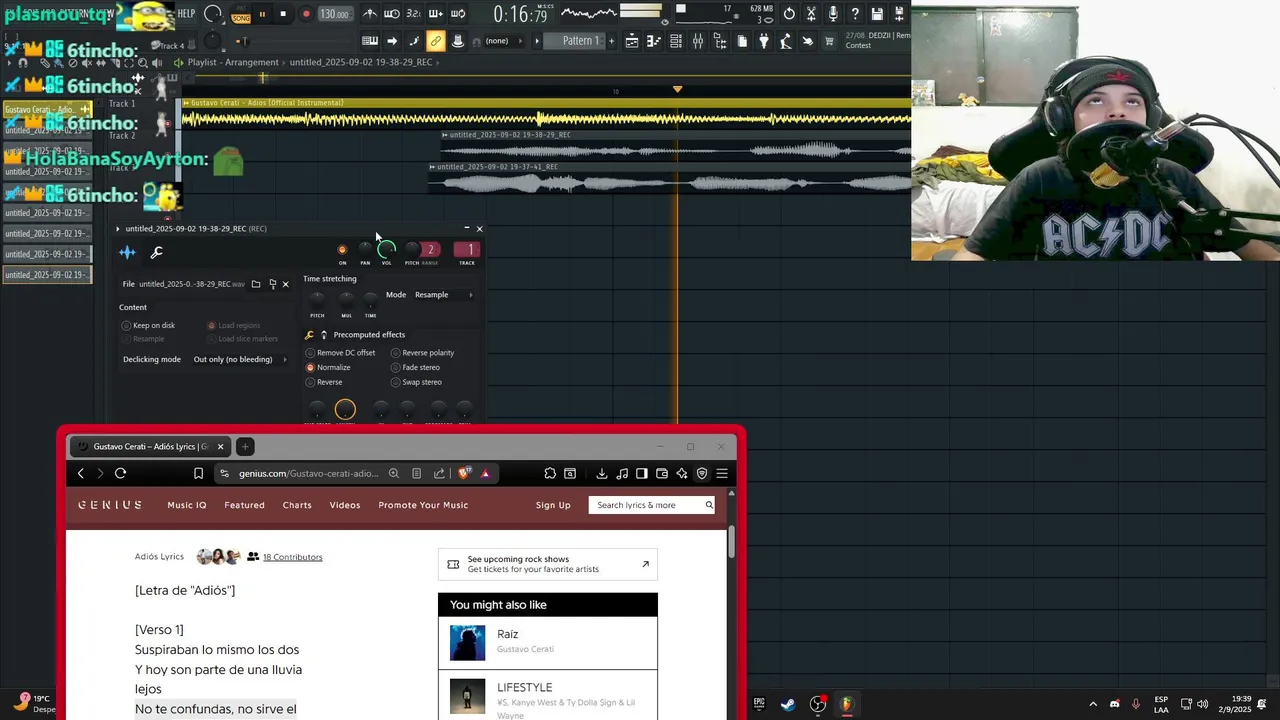Viewport: 1280px width, 720px height.
Task: Click the TRACK number 1 box
Action: click(x=467, y=250)
